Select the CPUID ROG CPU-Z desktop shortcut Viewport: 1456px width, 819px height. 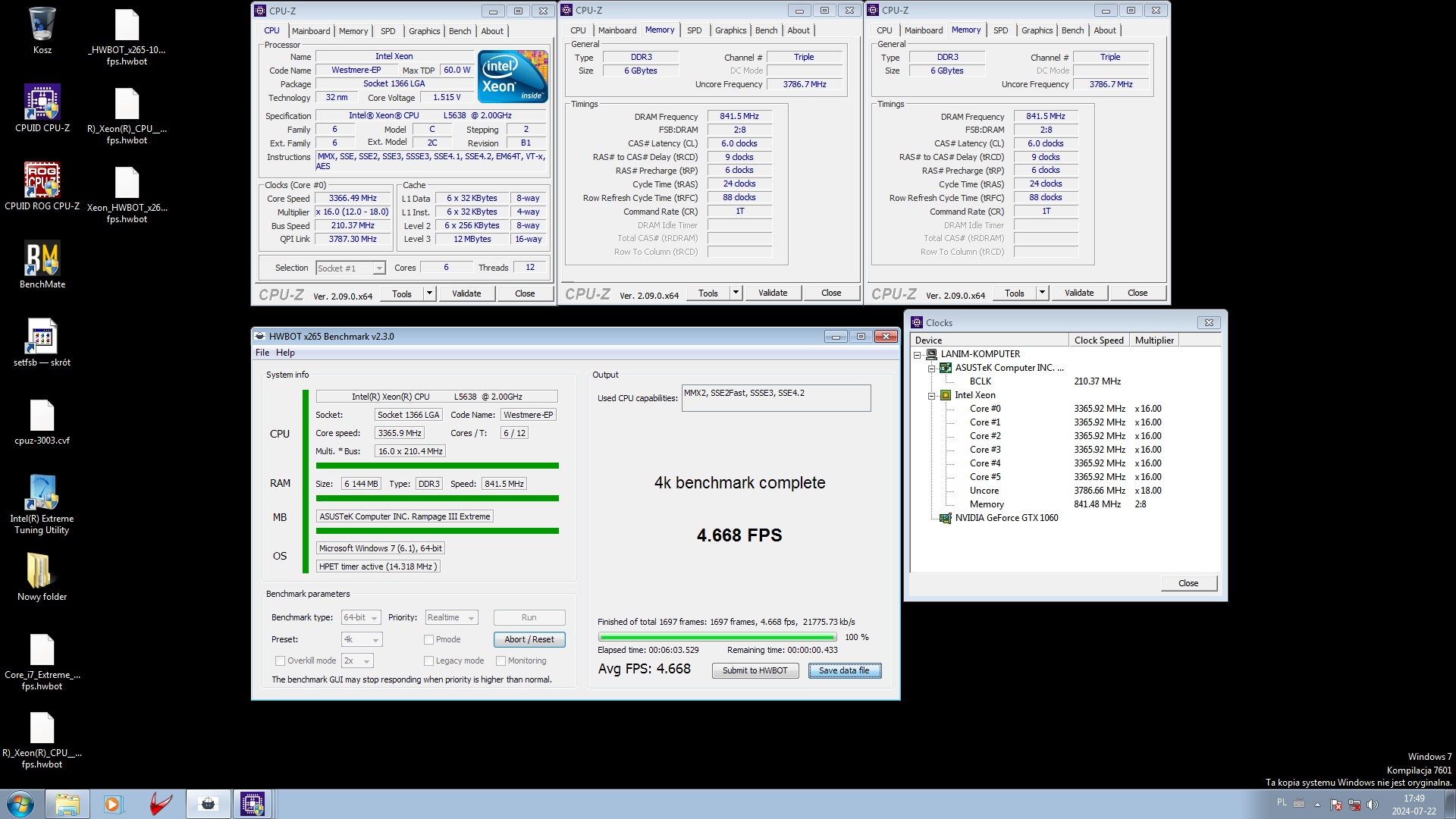42,186
